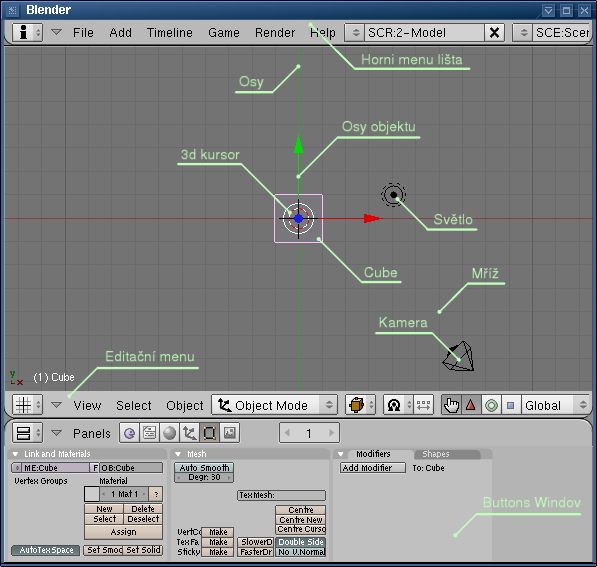Toggle fake user F button

tap(95, 468)
